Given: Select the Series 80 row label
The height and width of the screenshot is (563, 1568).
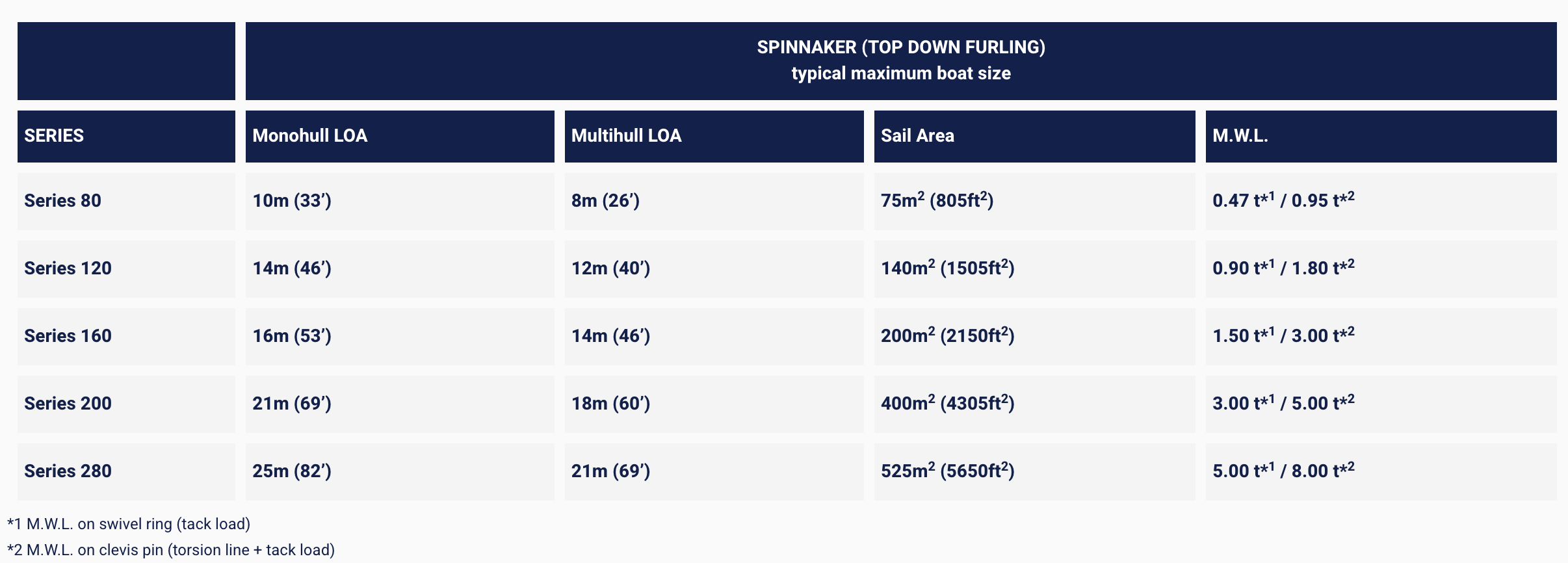Looking at the screenshot, I should (62, 201).
